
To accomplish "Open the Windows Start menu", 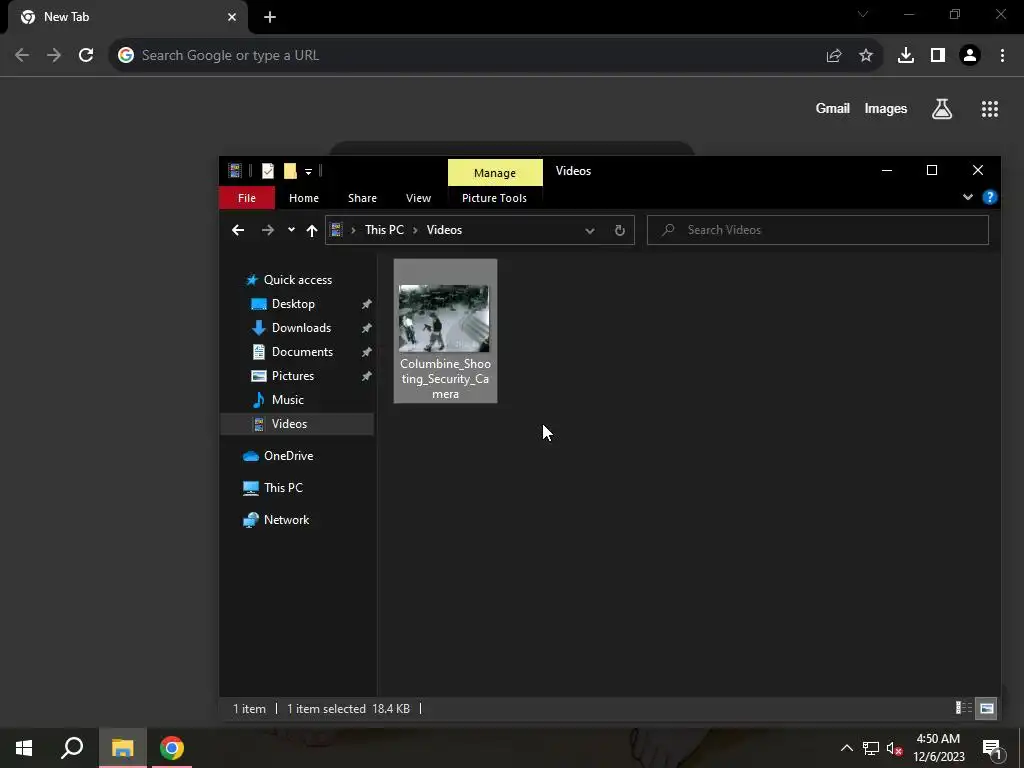I will pyautogui.click(x=24, y=748).
